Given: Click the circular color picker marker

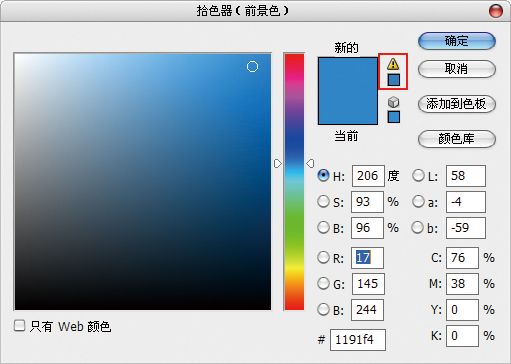Looking at the screenshot, I should click(x=252, y=67).
